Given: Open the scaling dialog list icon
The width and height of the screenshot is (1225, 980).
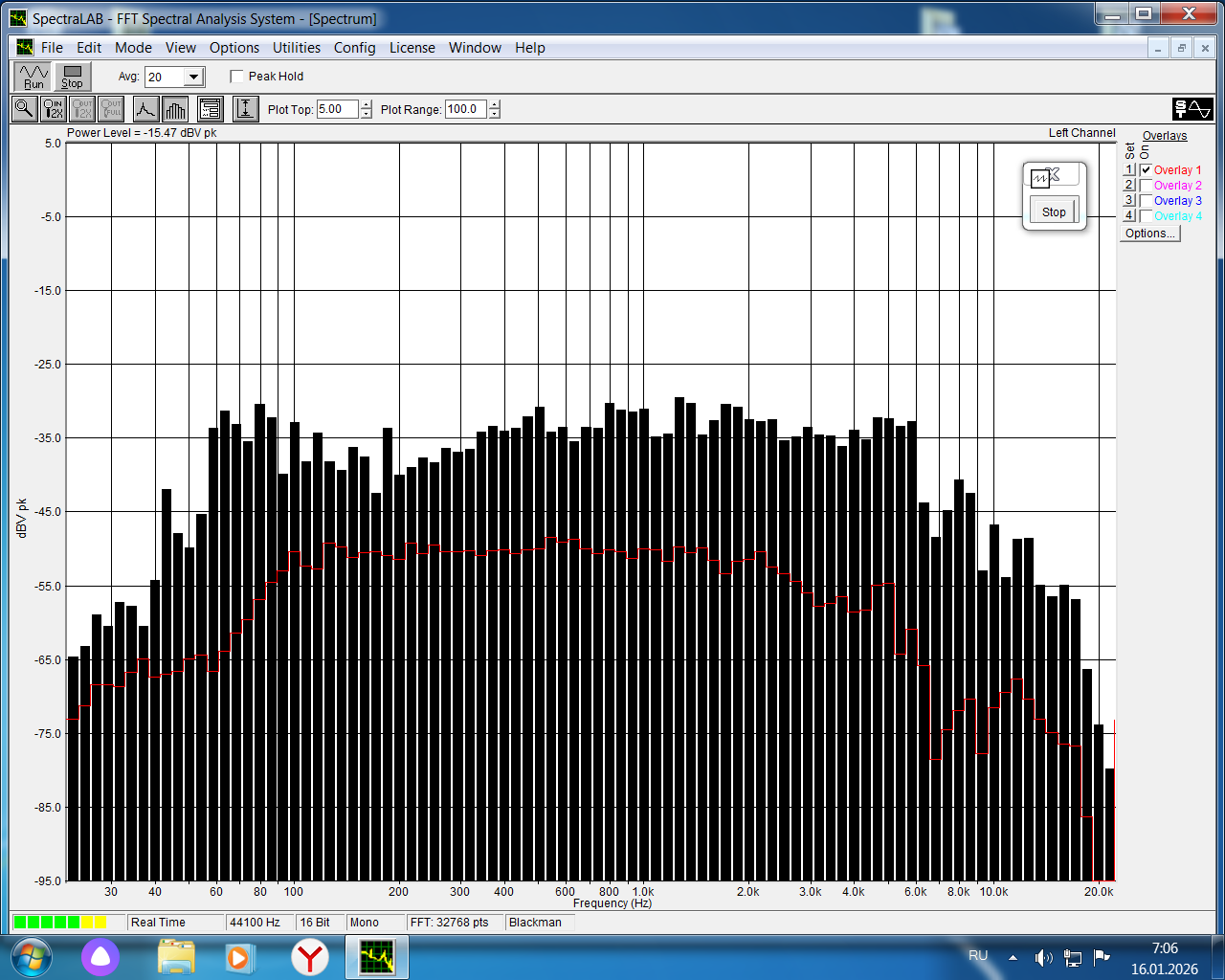Looking at the screenshot, I should tap(211, 109).
